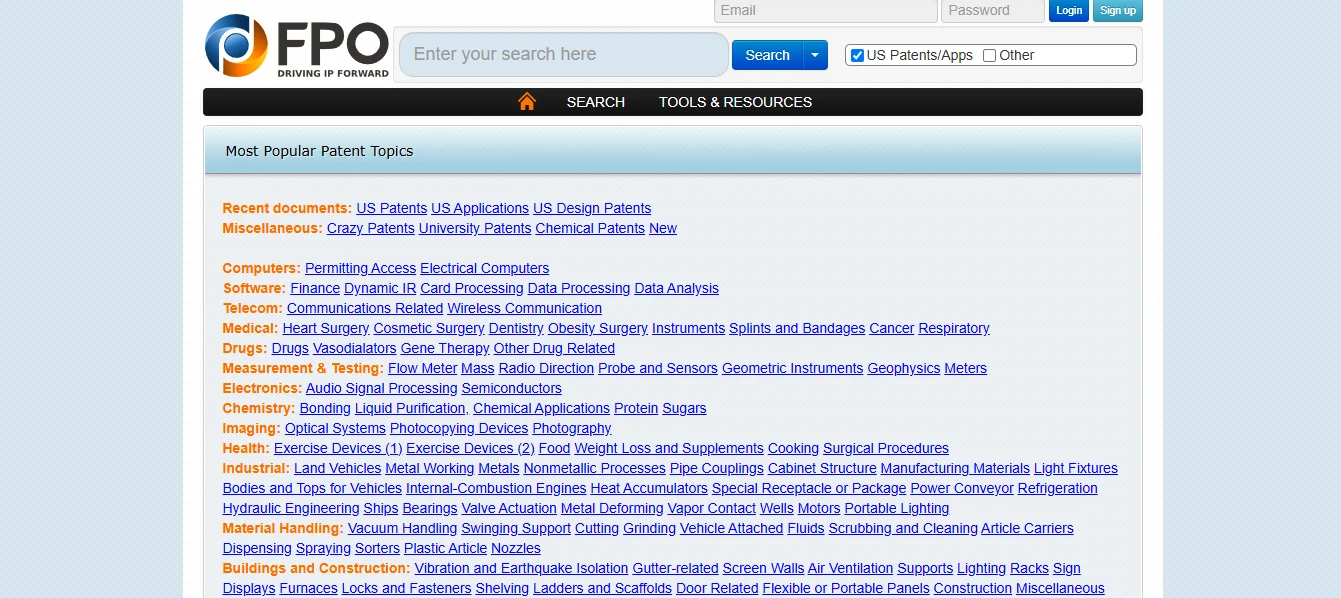The image size is (1341, 598).
Task: Click the FPO logo
Action: point(297,46)
